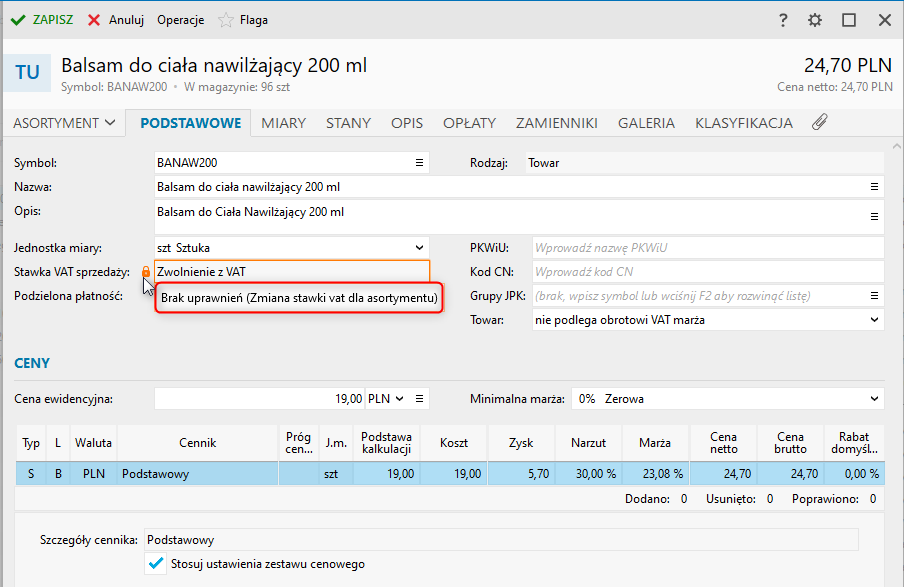Screen dimensions: 904x587
Task: Expand the Towar VAT marża dropdown
Action: (874, 319)
